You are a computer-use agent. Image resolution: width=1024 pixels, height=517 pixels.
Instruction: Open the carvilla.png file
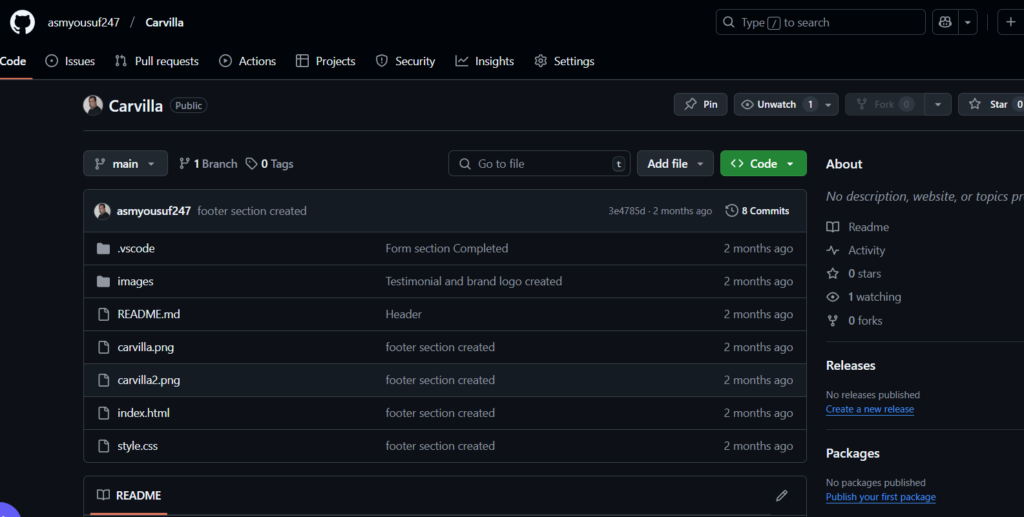click(146, 347)
